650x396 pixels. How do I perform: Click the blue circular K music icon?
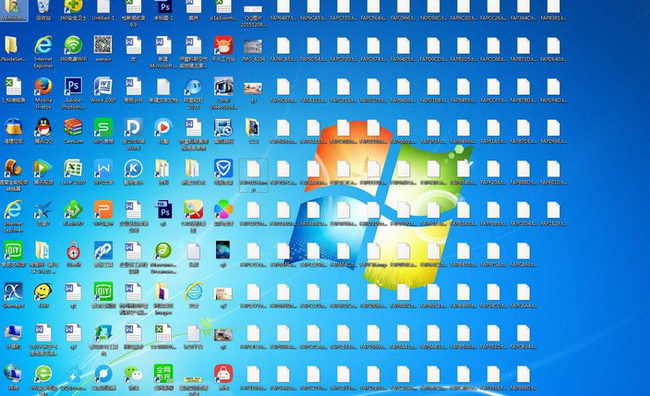(133, 168)
